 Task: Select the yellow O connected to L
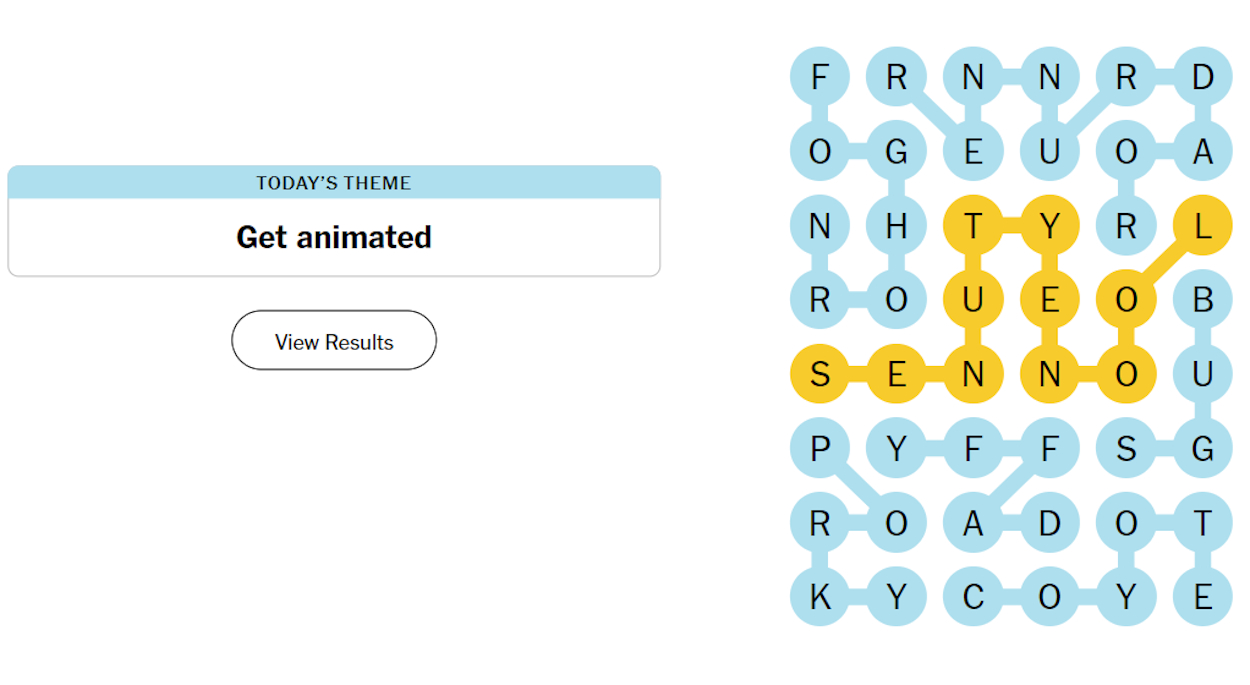click(x=1126, y=299)
